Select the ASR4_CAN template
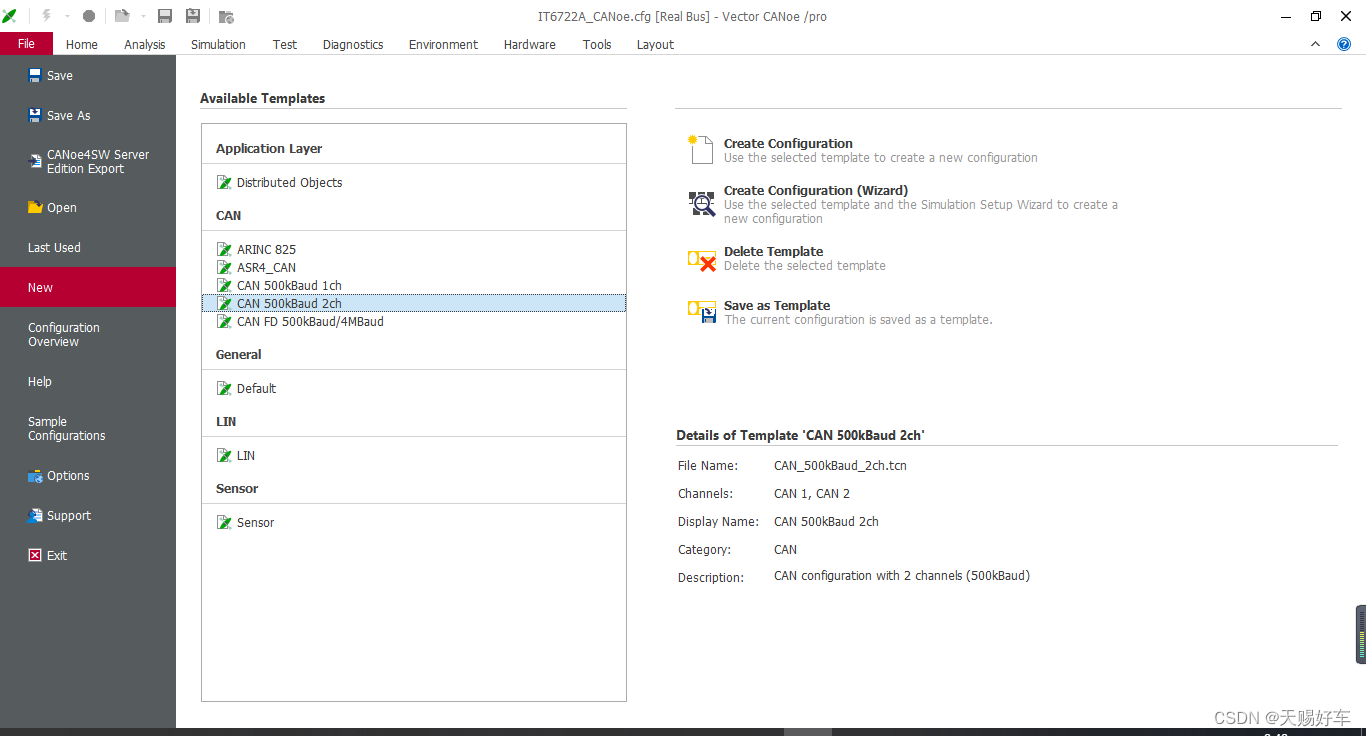1366x736 pixels. click(414, 267)
